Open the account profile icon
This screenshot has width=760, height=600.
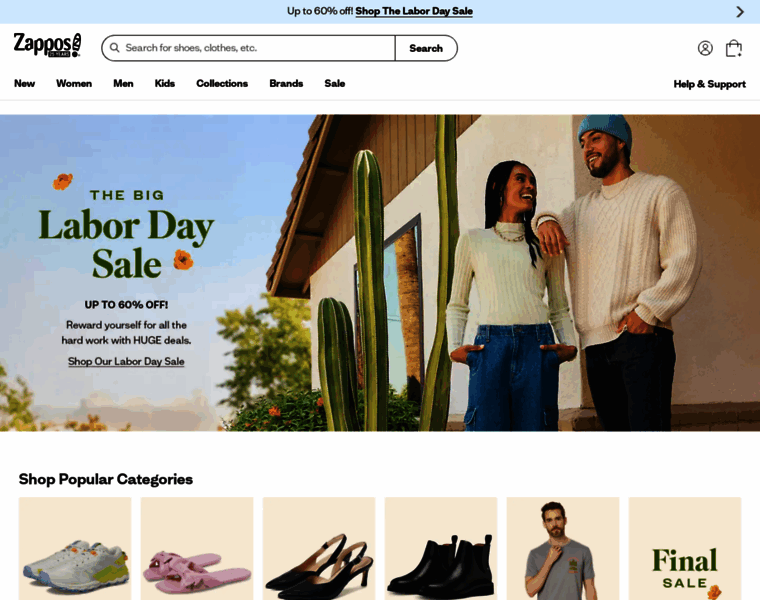705,48
